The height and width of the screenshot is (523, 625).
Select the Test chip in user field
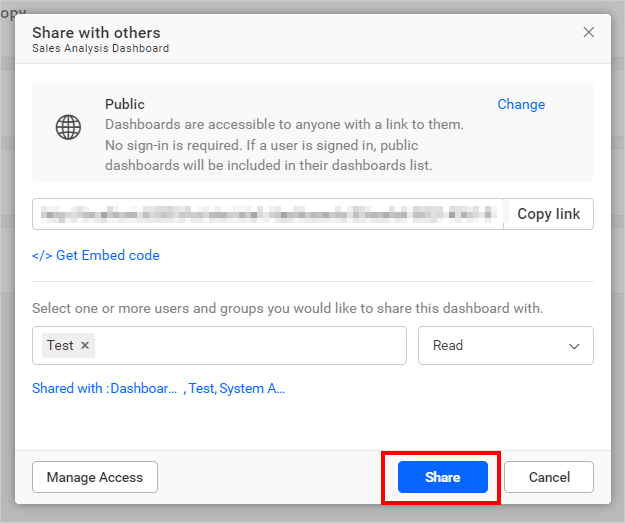click(60, 345)
